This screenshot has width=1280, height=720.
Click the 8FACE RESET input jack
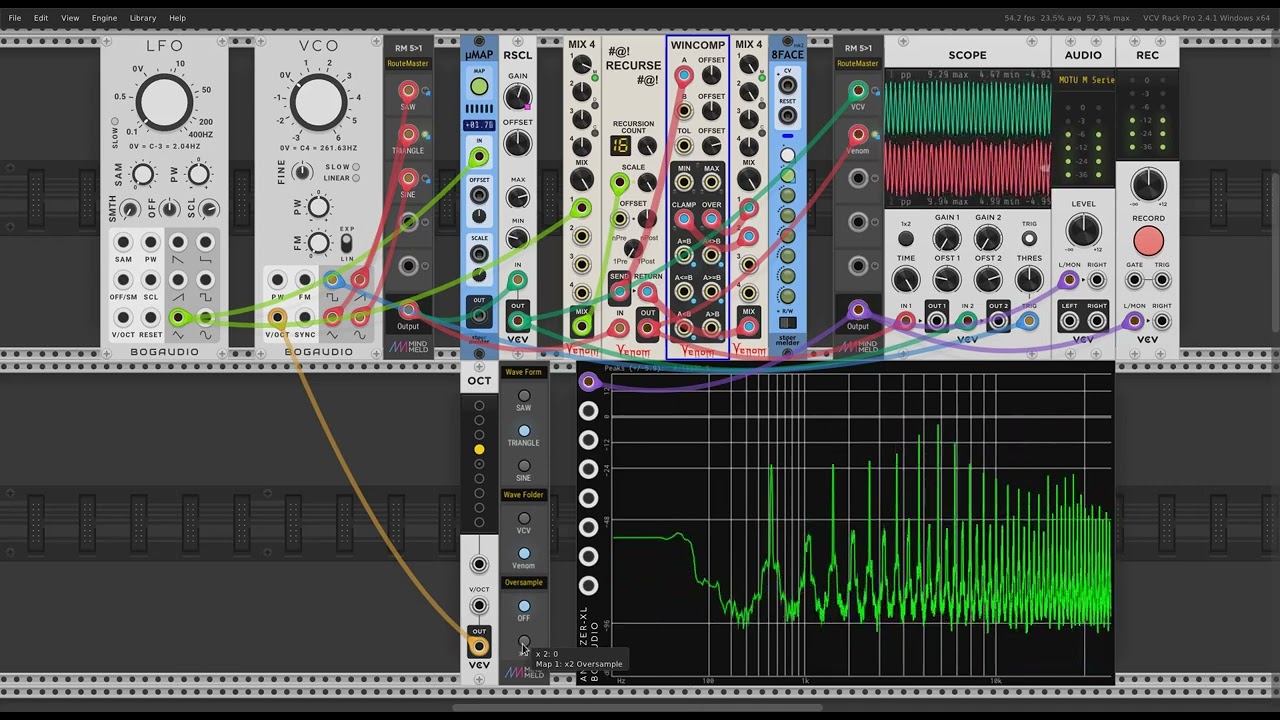coord(787,115)
